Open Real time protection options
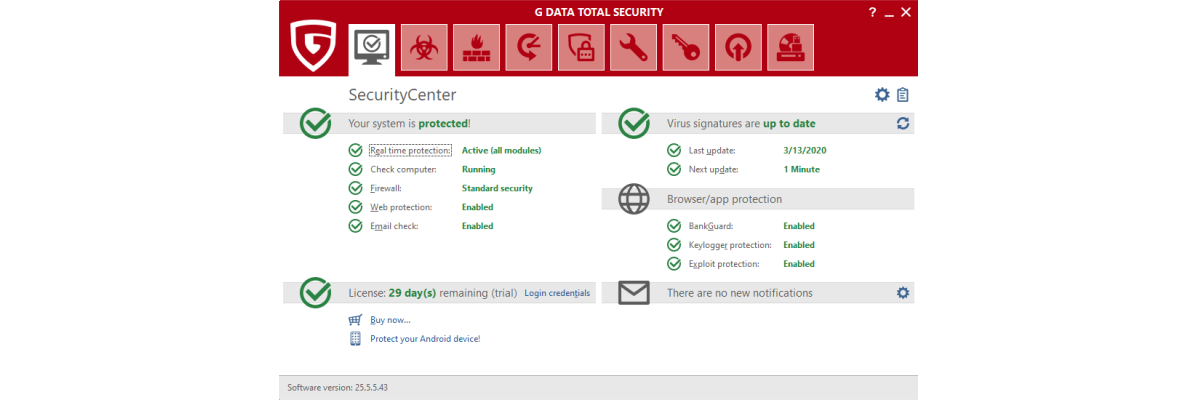Image resolution: width=1200 pixels, height=400 pixels. (410, 150)
